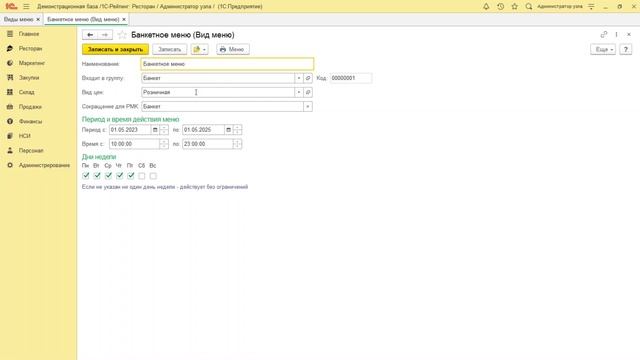Open history clock icon
This screenshot has width=640, height=360.
click(500, 7)
